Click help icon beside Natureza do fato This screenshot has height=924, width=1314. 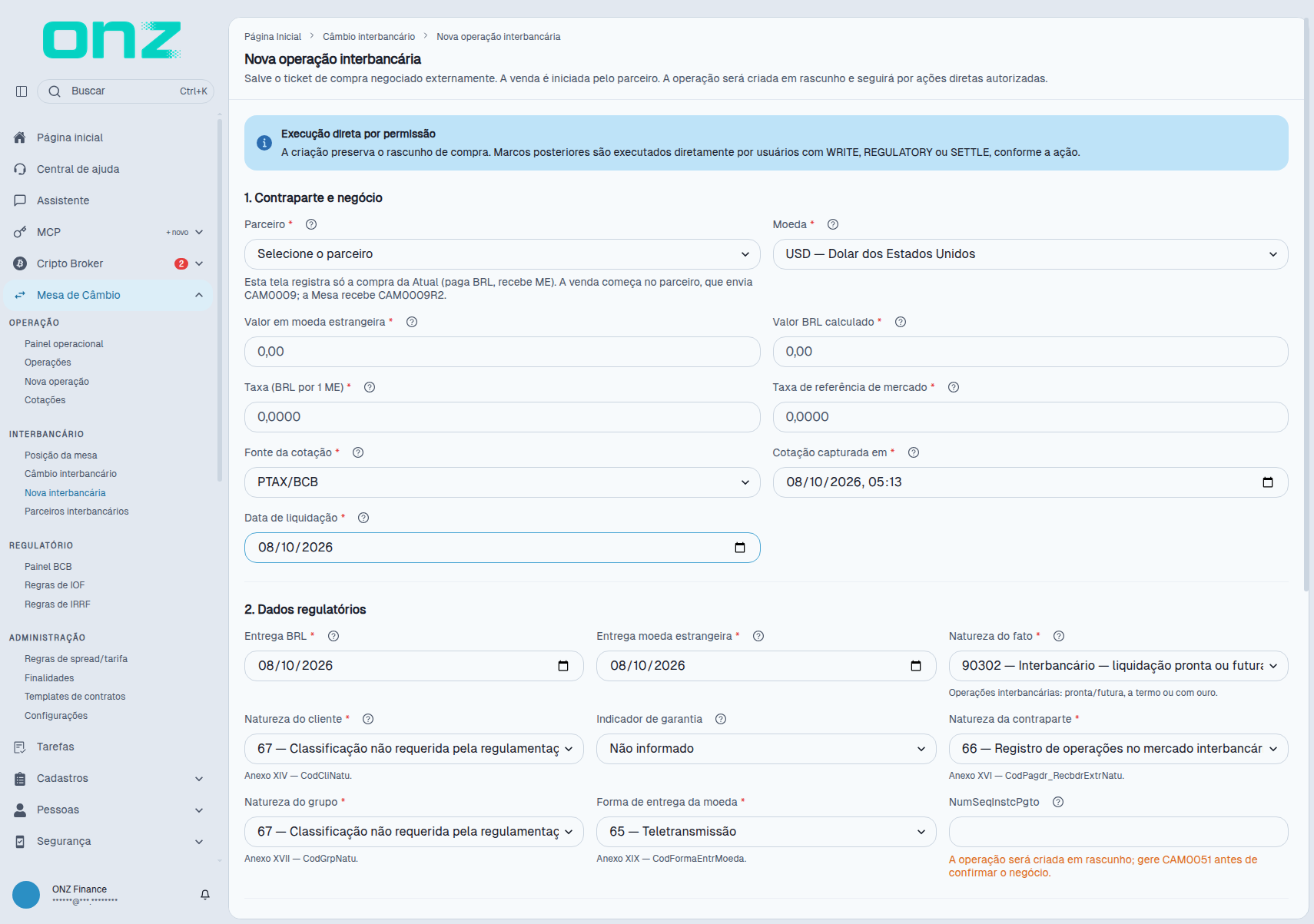point(1059,636)
